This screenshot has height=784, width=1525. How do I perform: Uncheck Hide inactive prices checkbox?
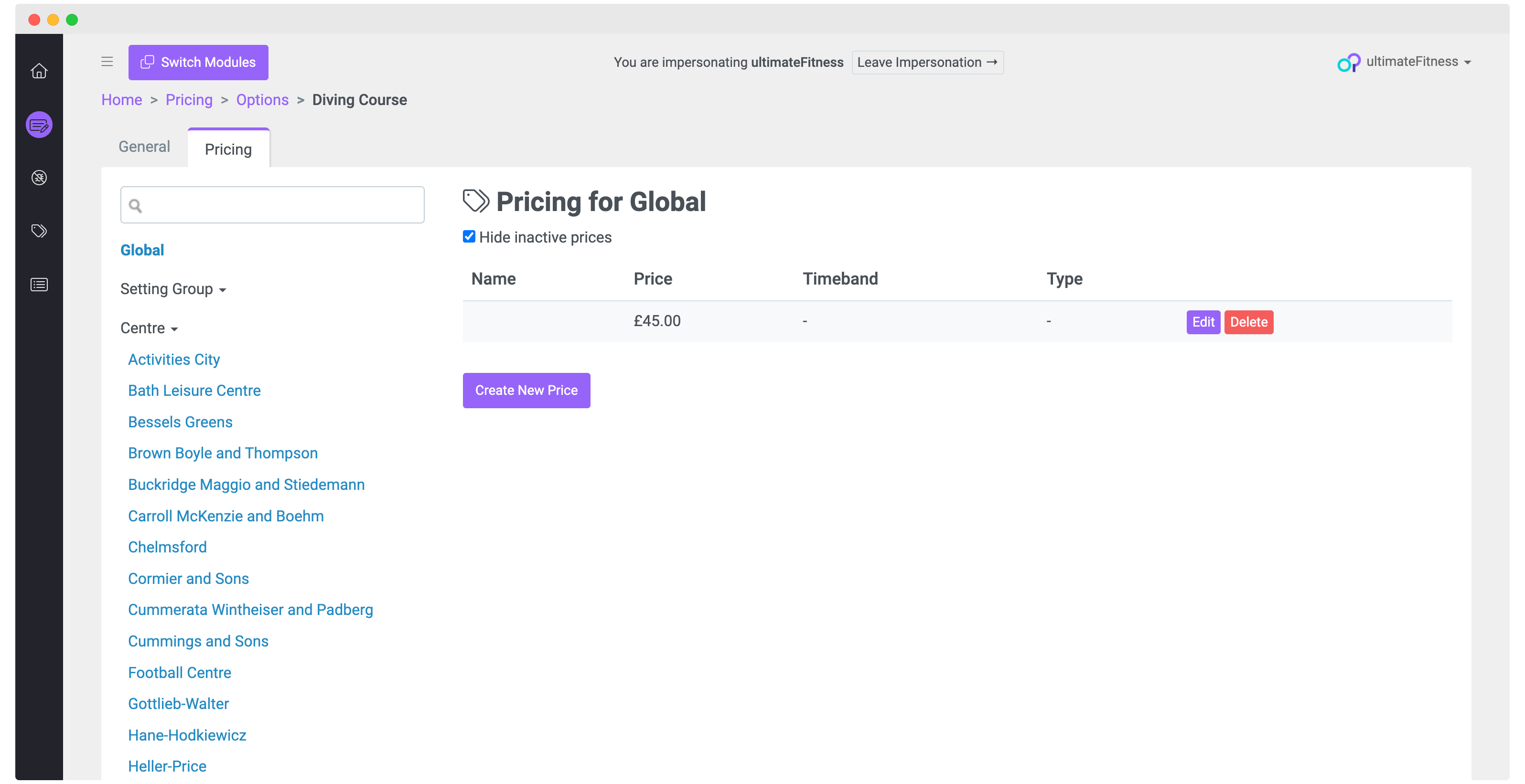point(469,237)
